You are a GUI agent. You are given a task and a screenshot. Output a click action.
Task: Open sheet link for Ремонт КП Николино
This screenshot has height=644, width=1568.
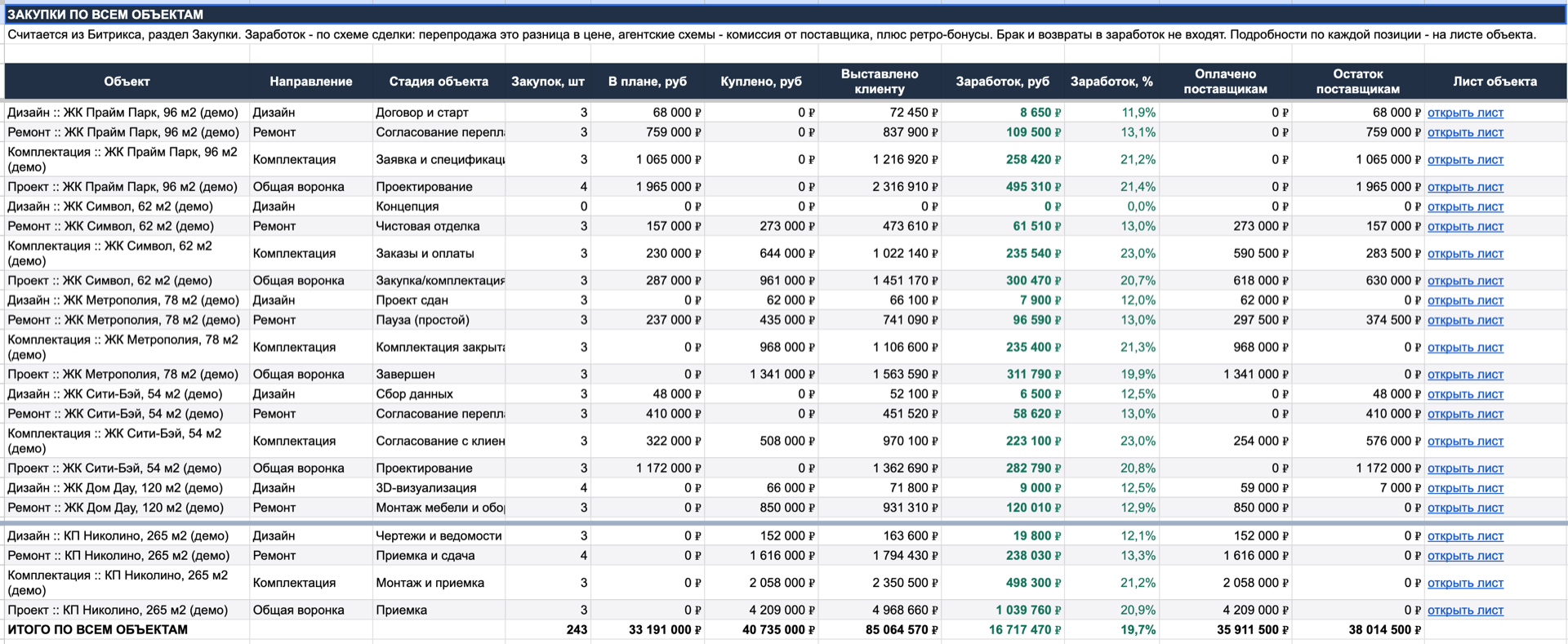[1465, 556]
